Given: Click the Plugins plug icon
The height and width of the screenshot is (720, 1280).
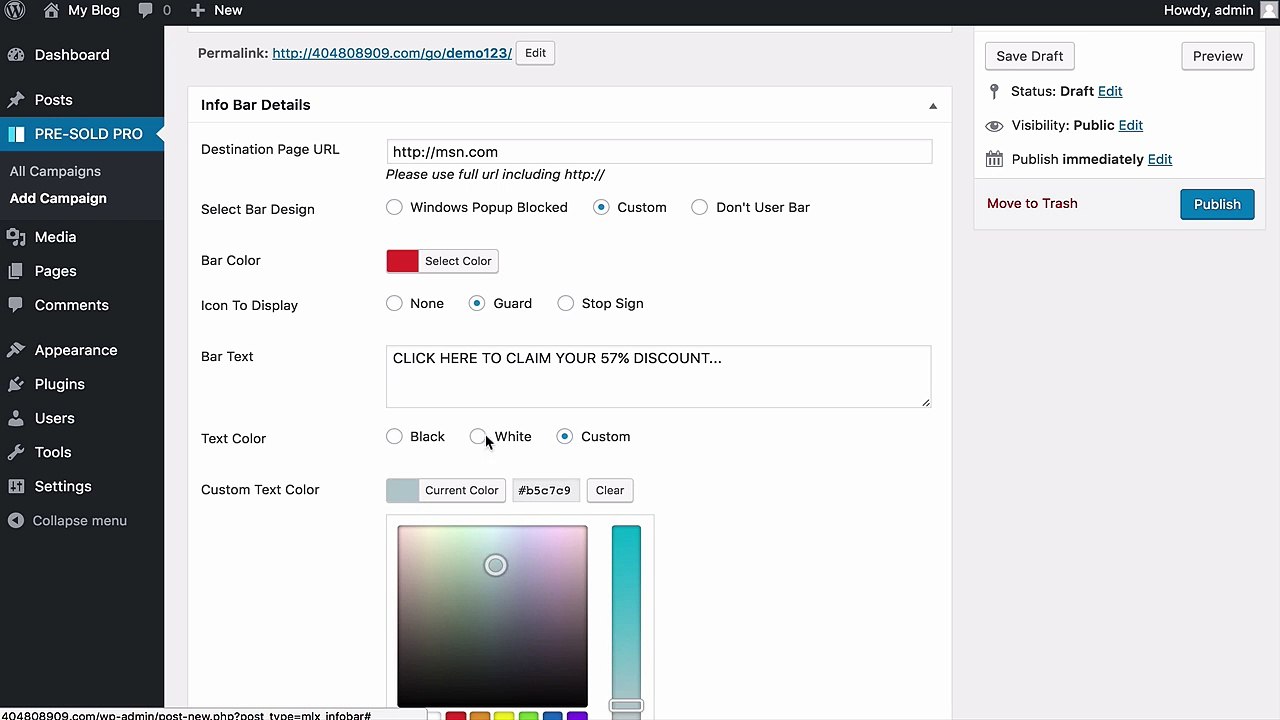Looking at the screenshot, I should coord(16,384).
